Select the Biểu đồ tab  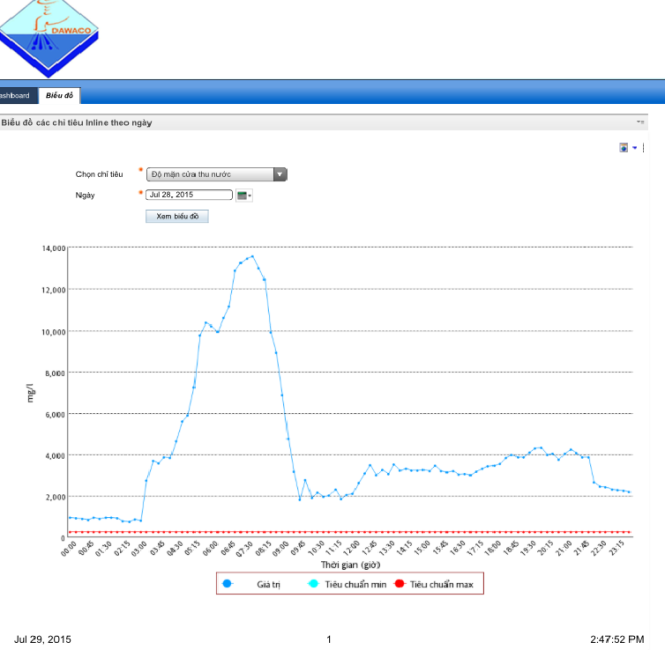pyautogui.click(x=59, y=95)
